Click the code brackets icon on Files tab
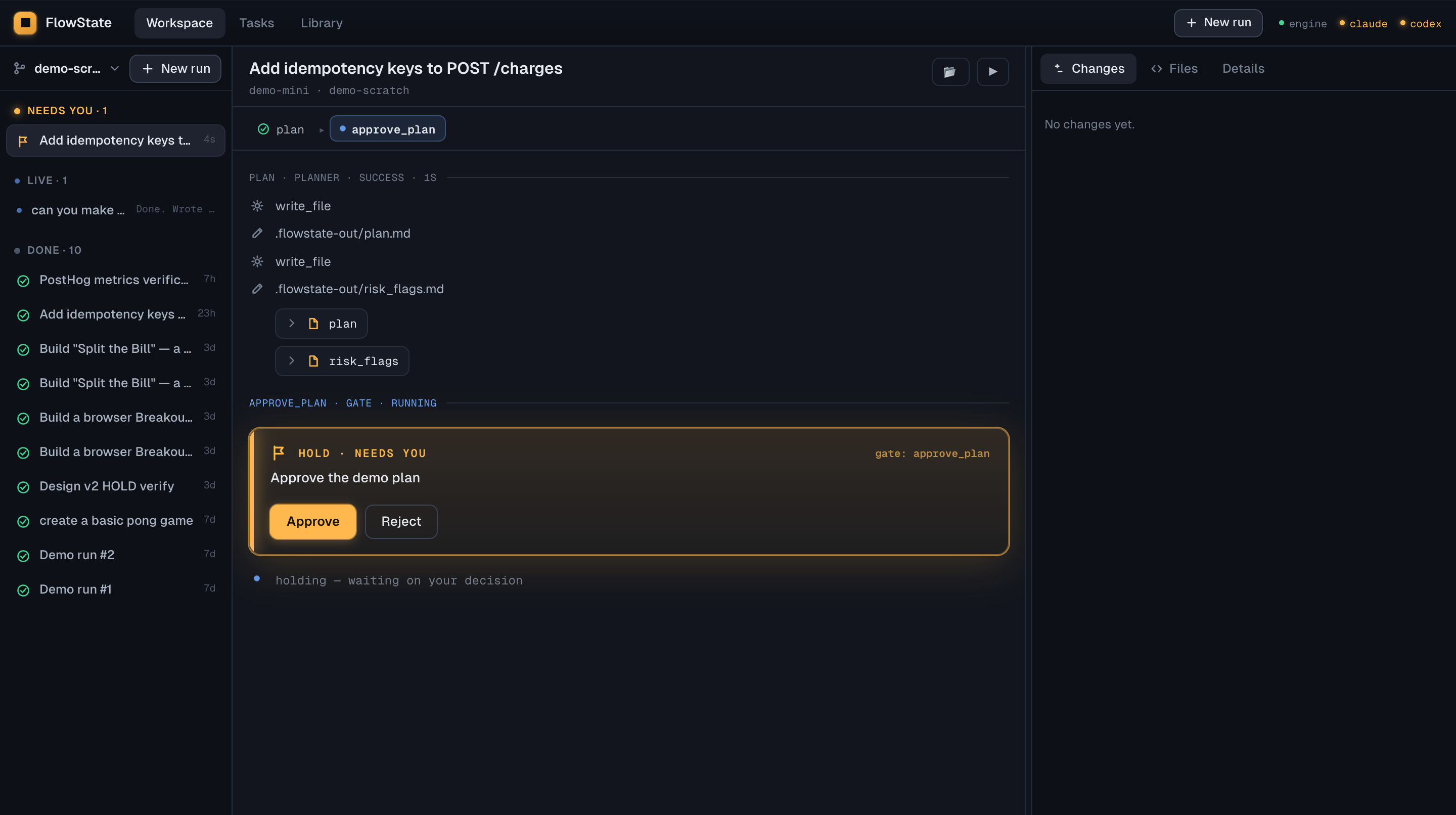This screenshot has width=1456, height=815. [1156, 68]
